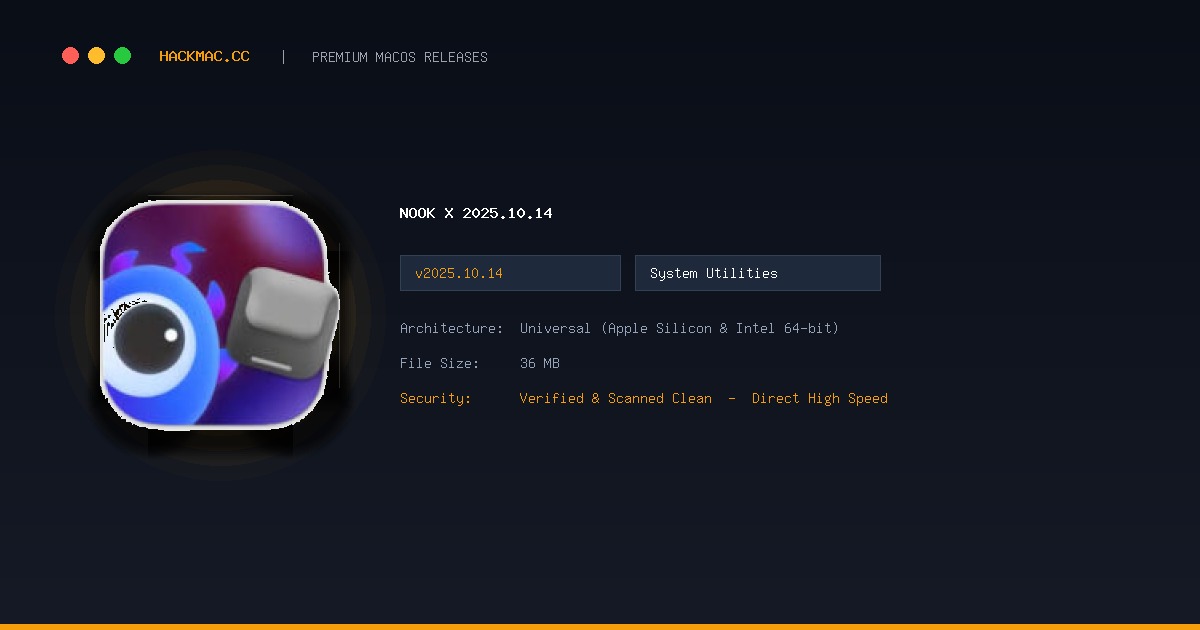Click the Architecture label

pyautogui.click(x=452, y=328)
